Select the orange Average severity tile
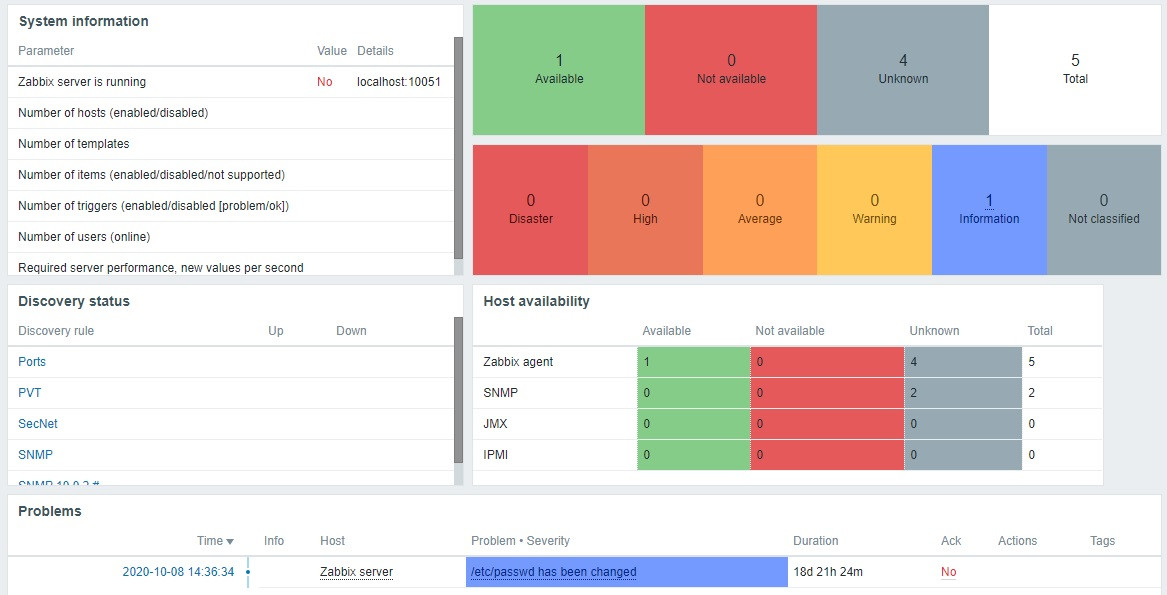 click(760, 210)
